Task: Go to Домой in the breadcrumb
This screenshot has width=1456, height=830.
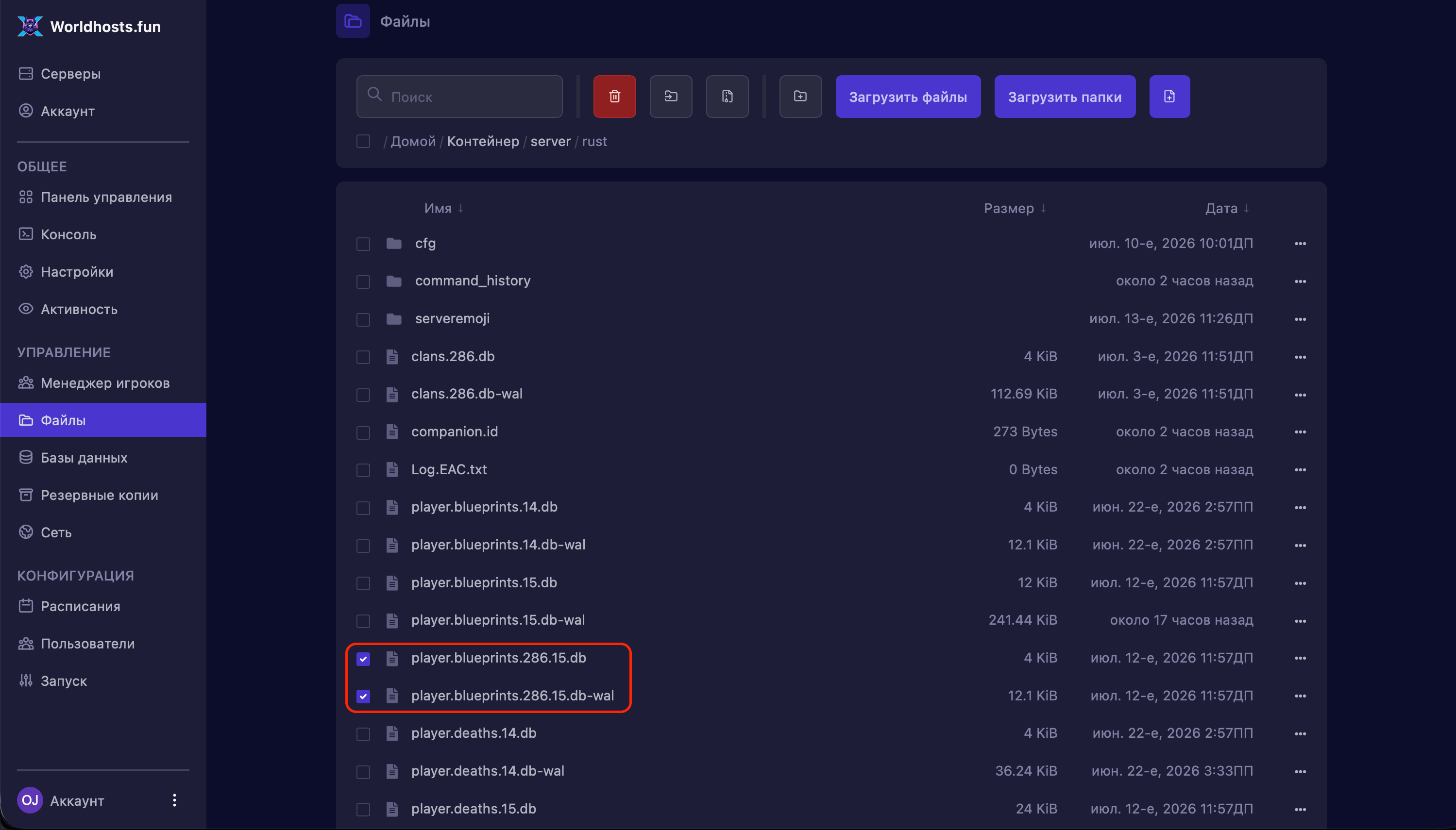Action: [412, 141]
